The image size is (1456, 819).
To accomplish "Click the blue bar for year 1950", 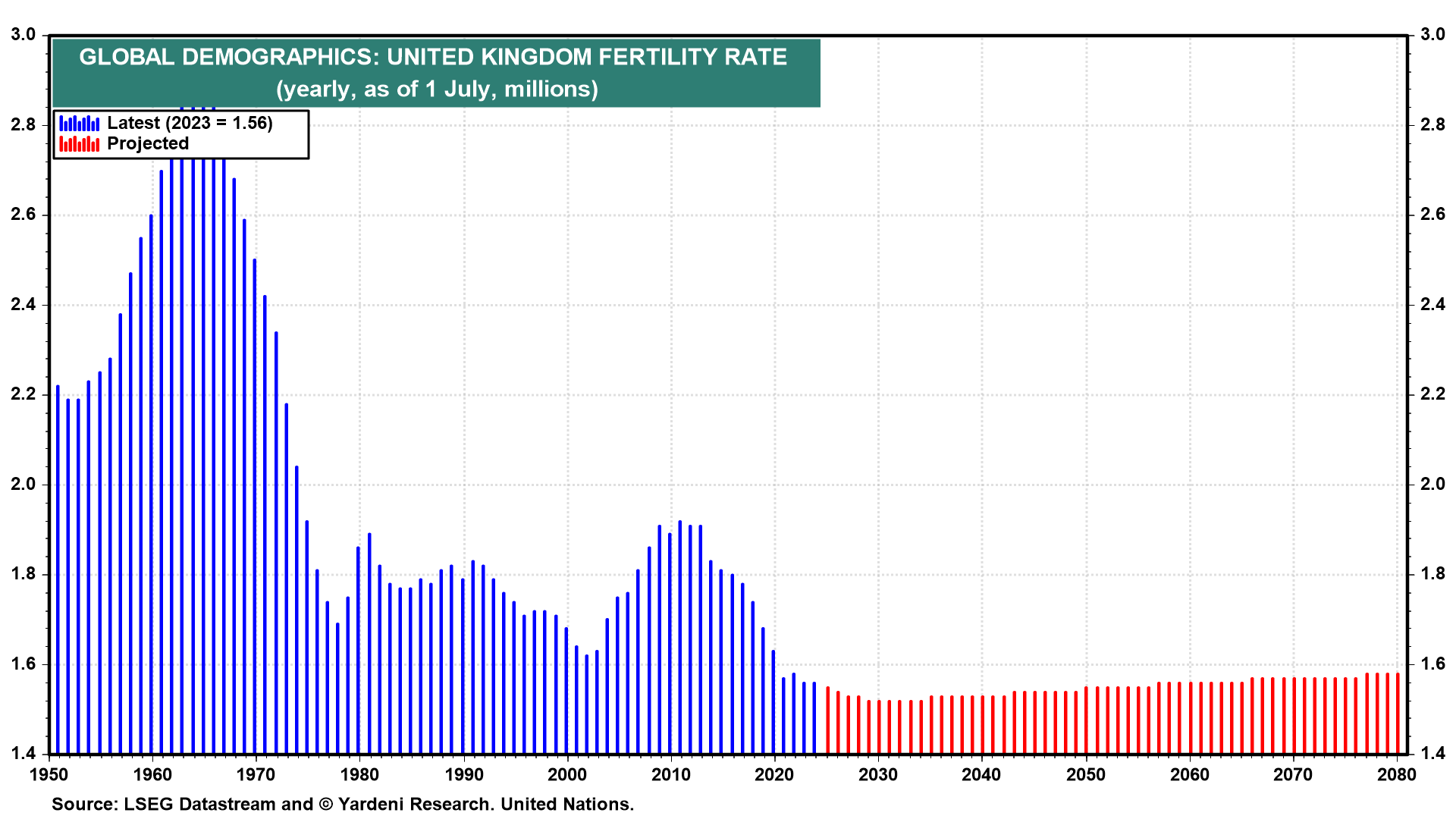I will [58, 569].
